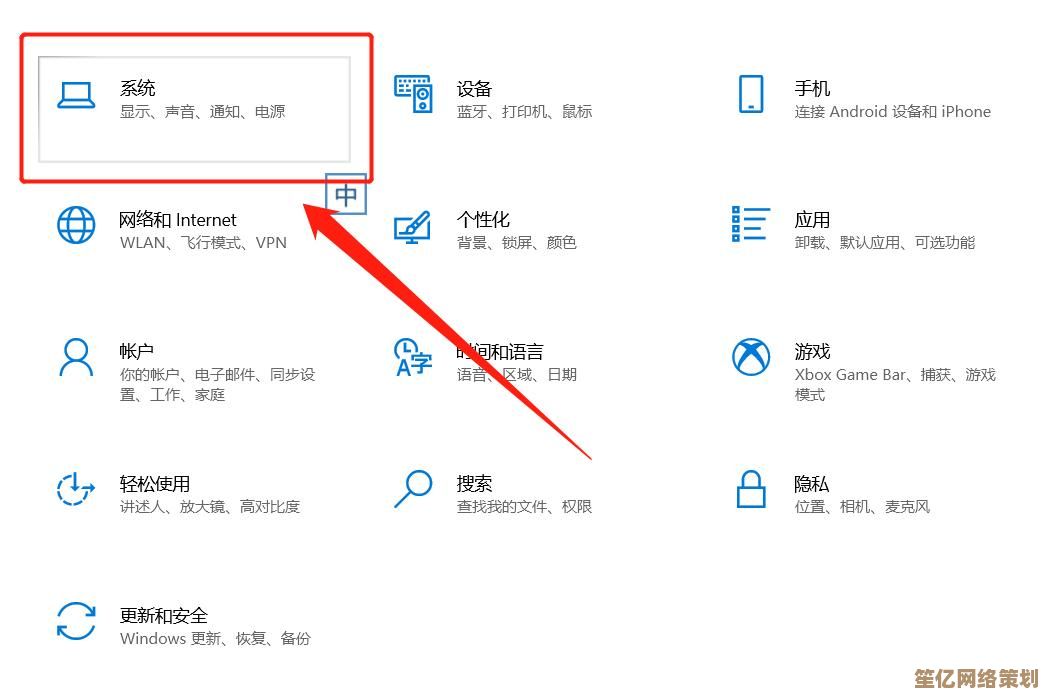Click the laptop icon for 系统

76,95
